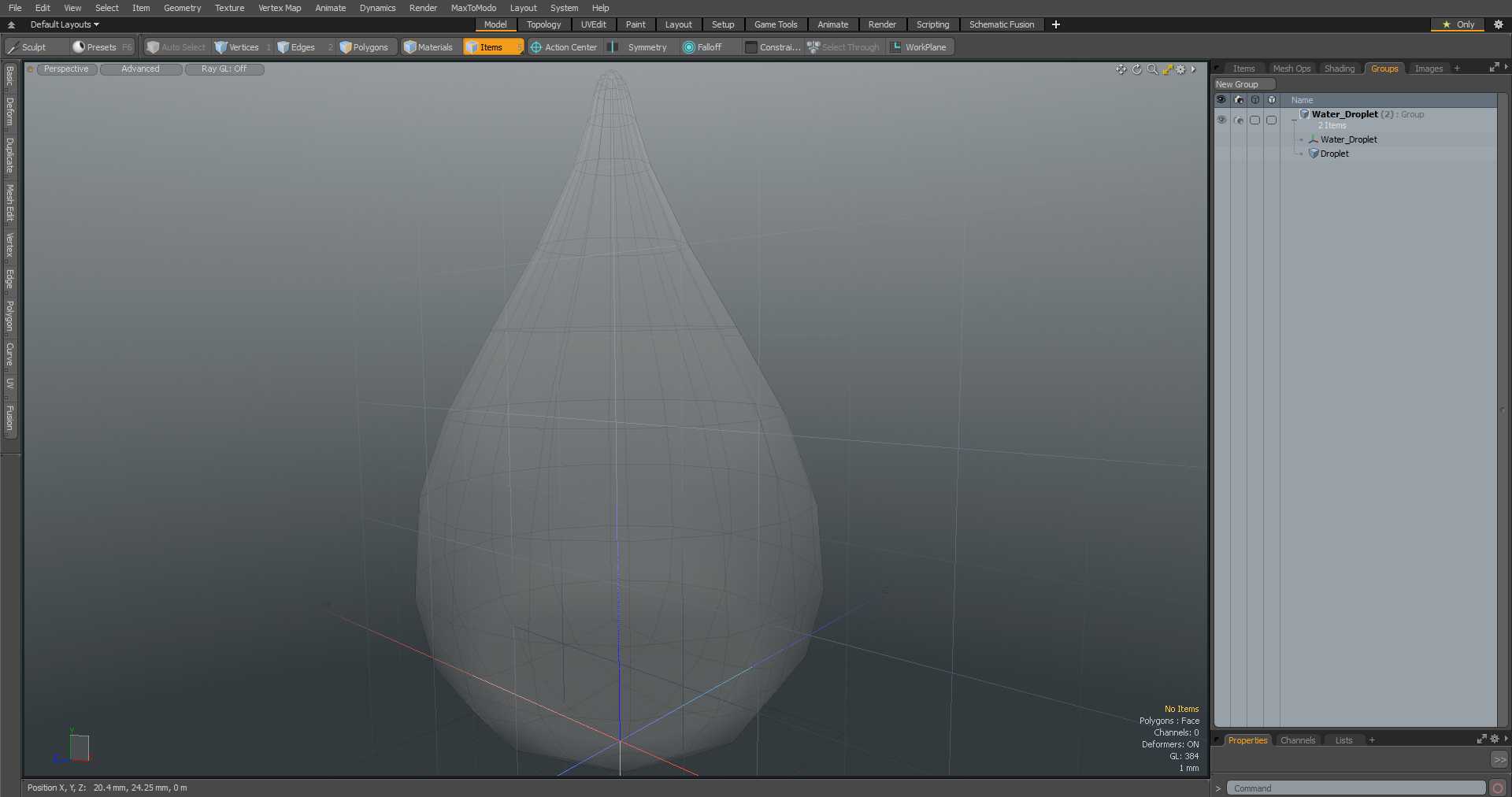1512x797 pixels.
Task: Open the layout settings gear
Action: coord(1499,24)
